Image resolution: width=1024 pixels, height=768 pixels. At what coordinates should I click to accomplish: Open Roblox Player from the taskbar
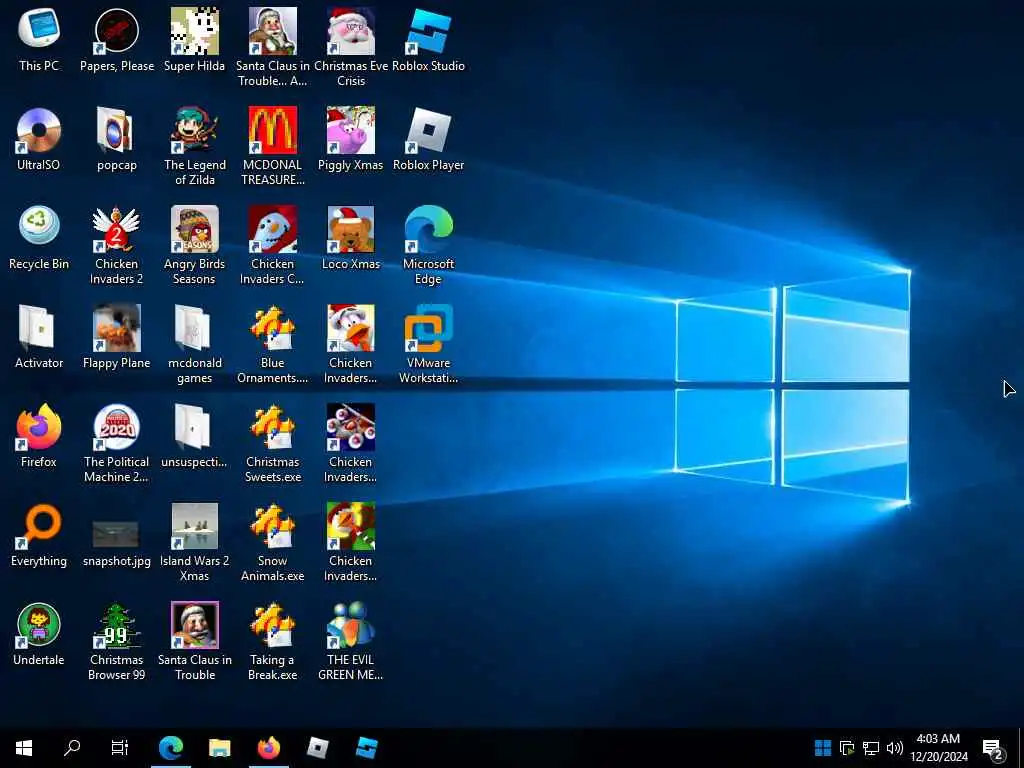317,748
